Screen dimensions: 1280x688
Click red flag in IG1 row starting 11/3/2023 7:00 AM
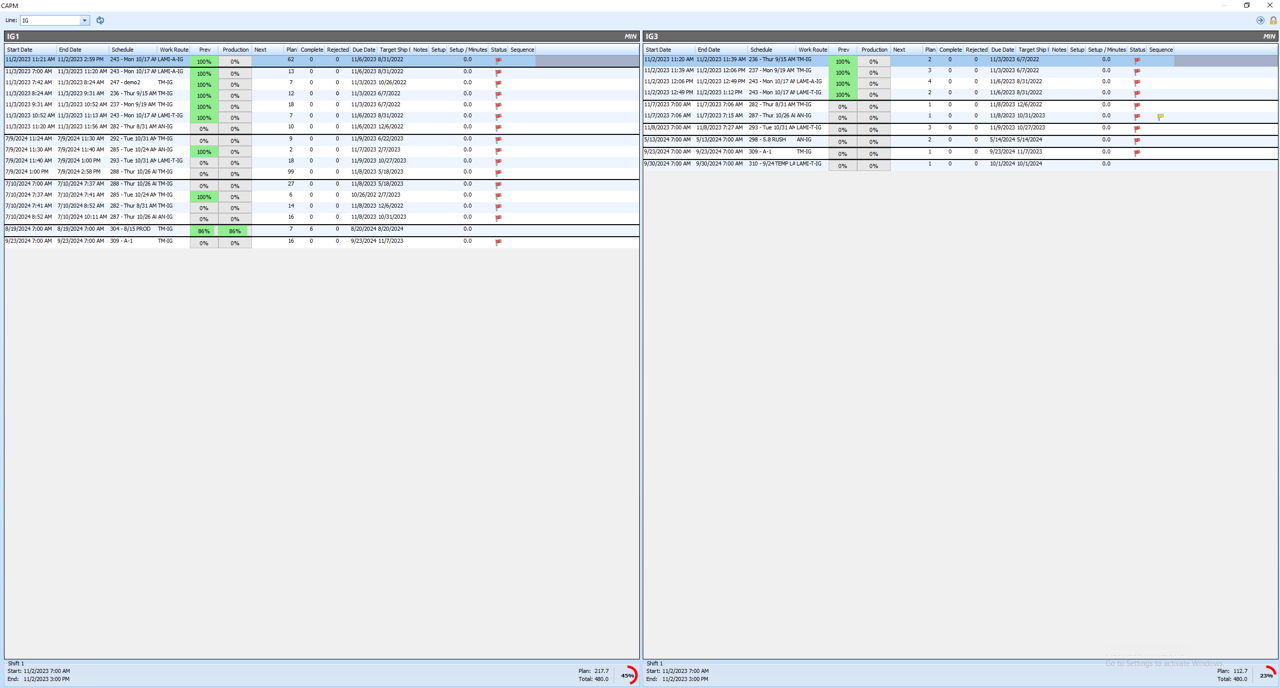498,72
